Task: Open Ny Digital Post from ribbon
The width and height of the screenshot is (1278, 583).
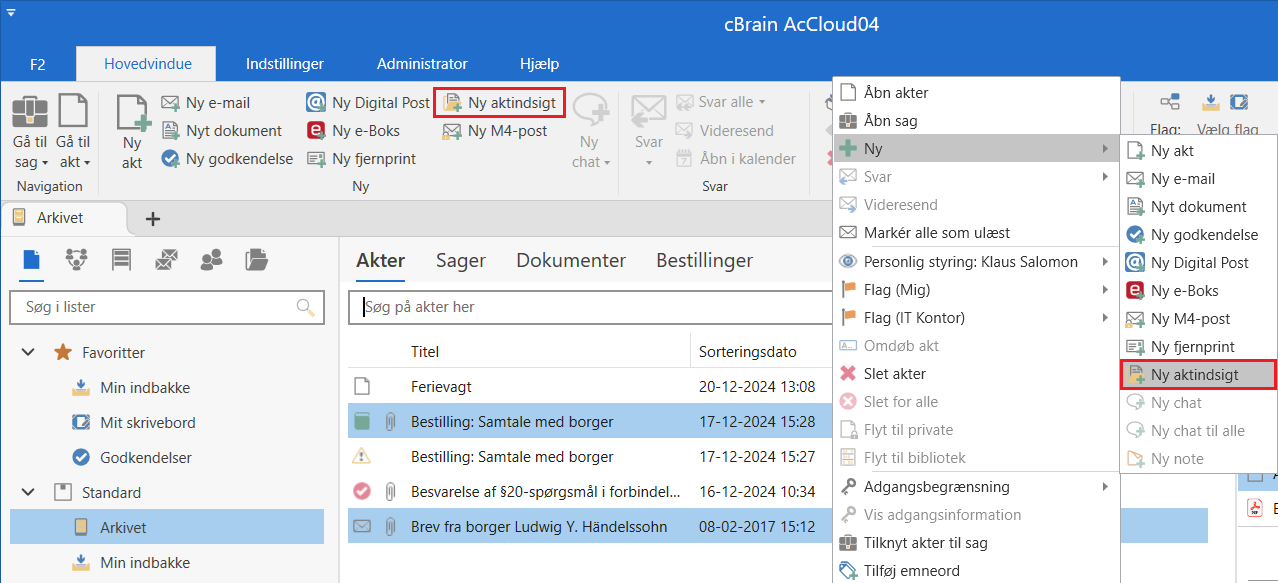Action: tap(368, 103)
